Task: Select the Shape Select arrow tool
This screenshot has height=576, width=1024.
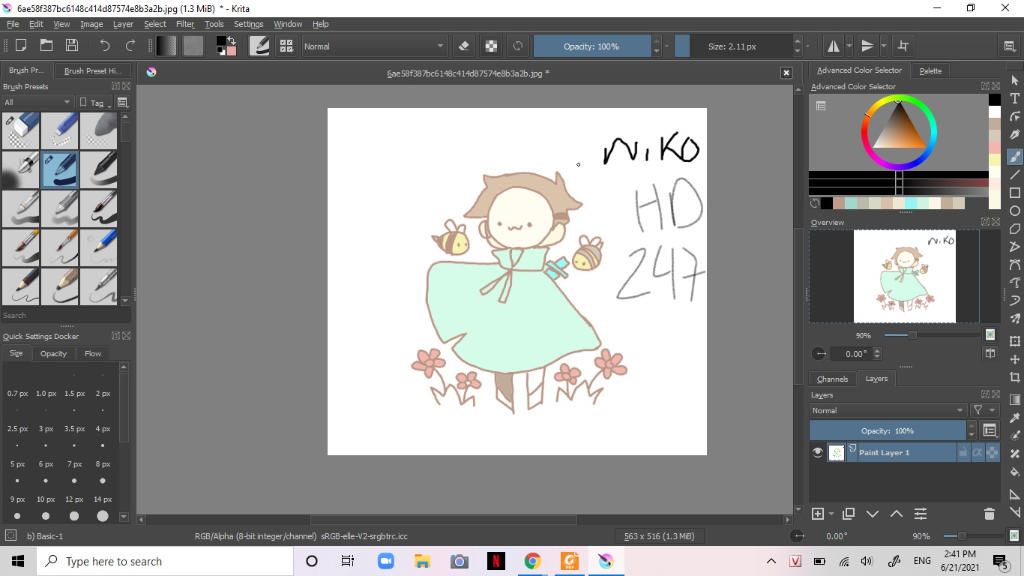Action: 1014,80
